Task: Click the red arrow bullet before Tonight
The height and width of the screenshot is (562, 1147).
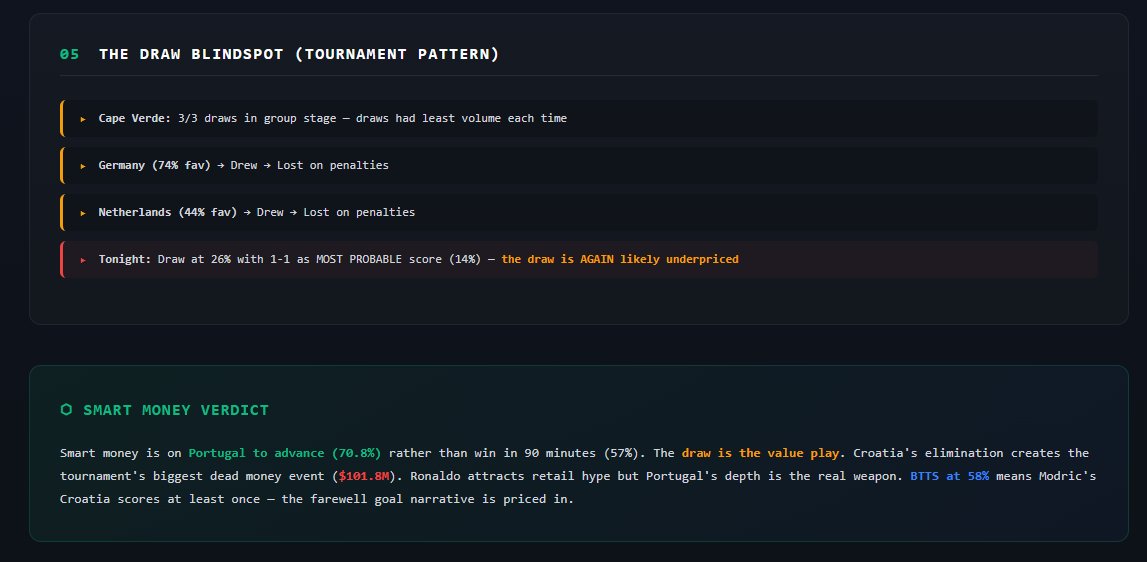Action: [83, 259]
